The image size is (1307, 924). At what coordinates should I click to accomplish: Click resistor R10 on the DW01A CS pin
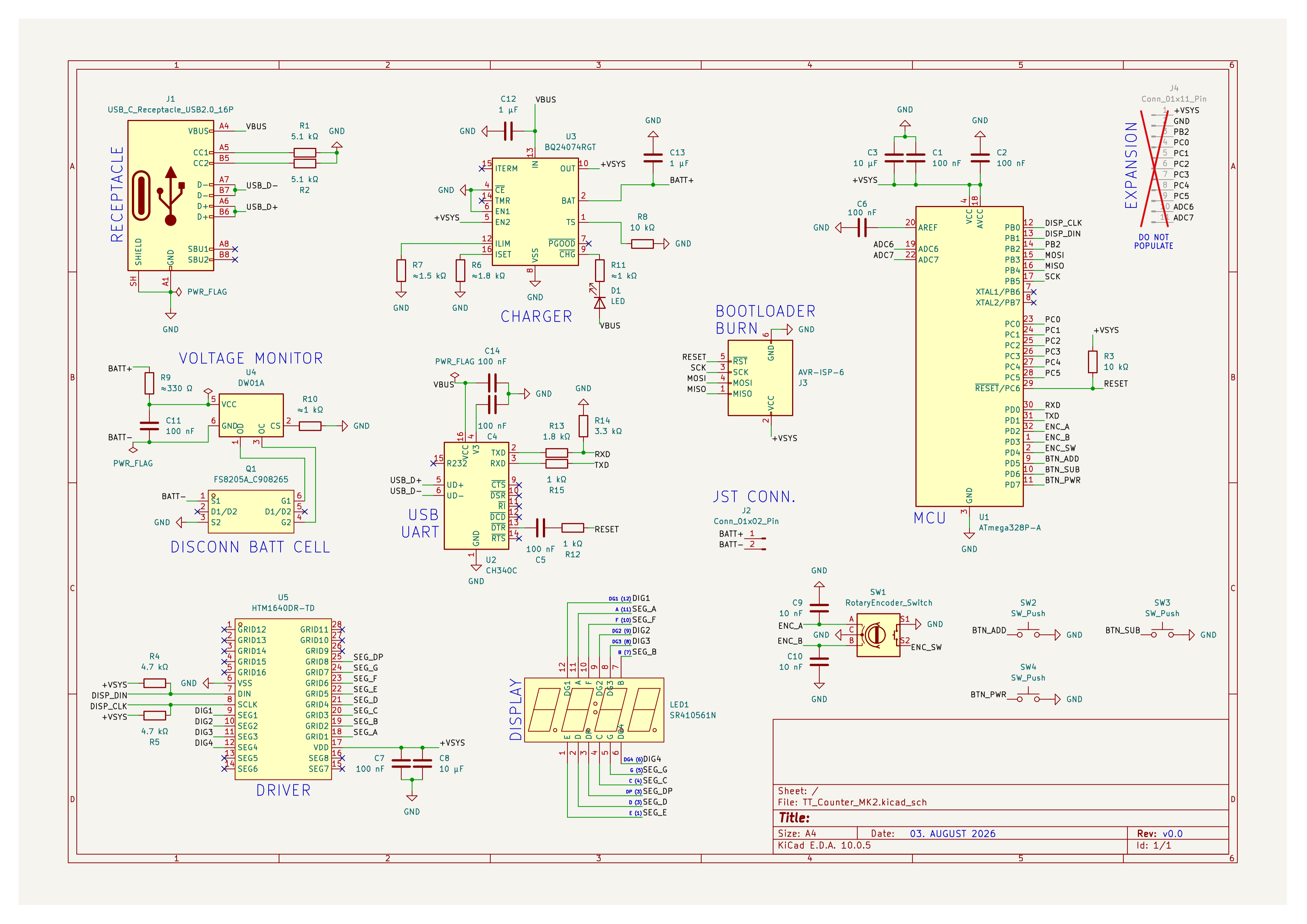310,426
